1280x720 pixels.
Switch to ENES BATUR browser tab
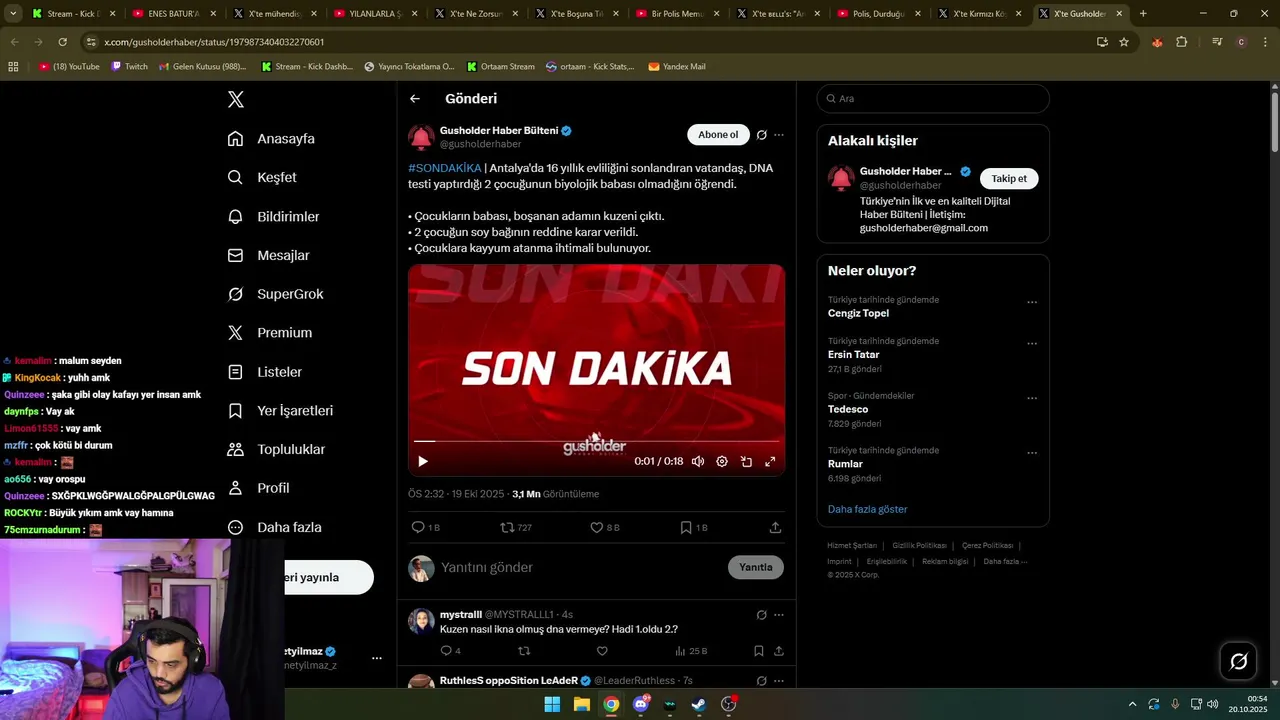(x=173, y=14)
